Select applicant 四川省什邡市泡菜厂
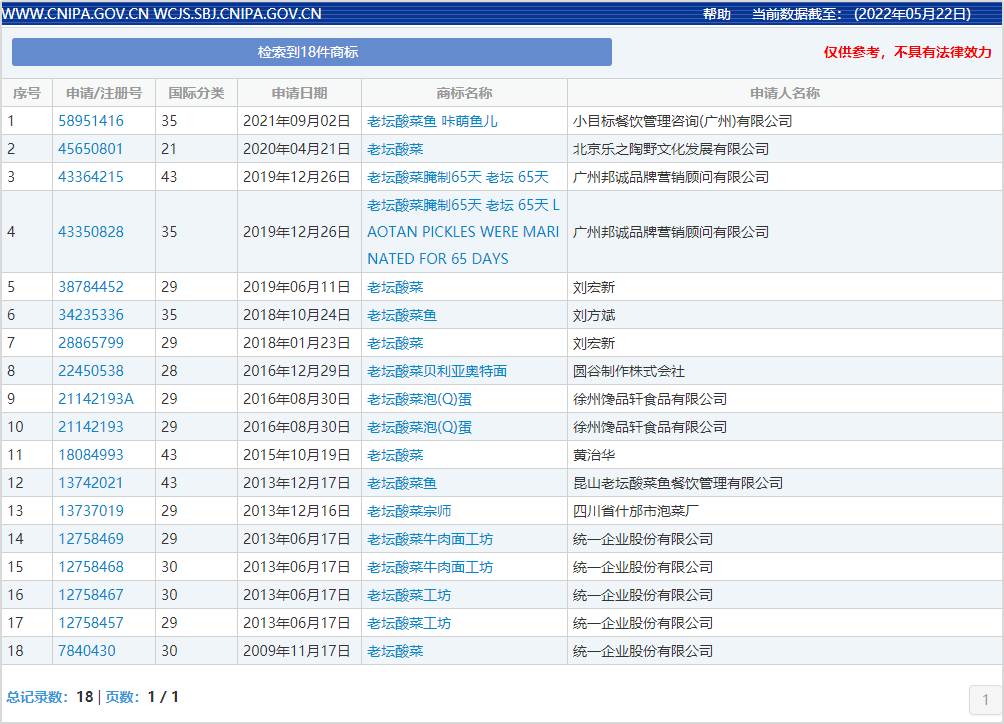 636,511
